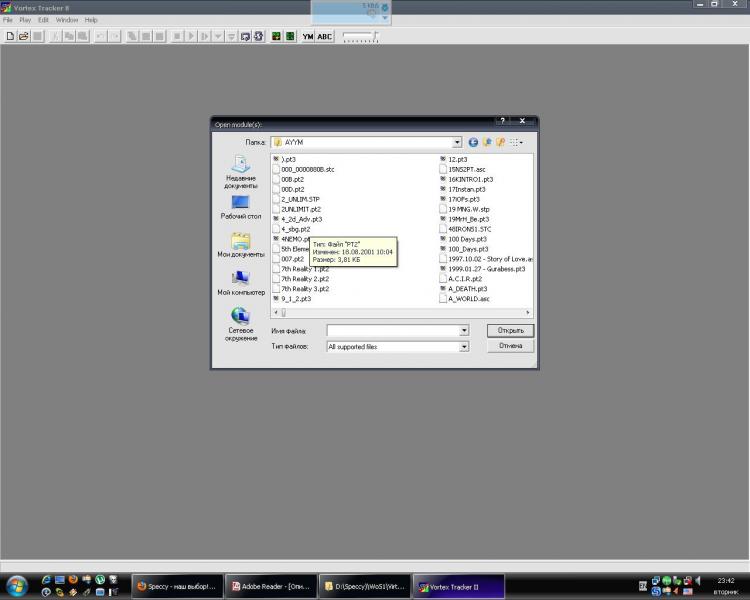Click the Отмена button
Viewport: 750px width, 600px height.
point(510,346)
